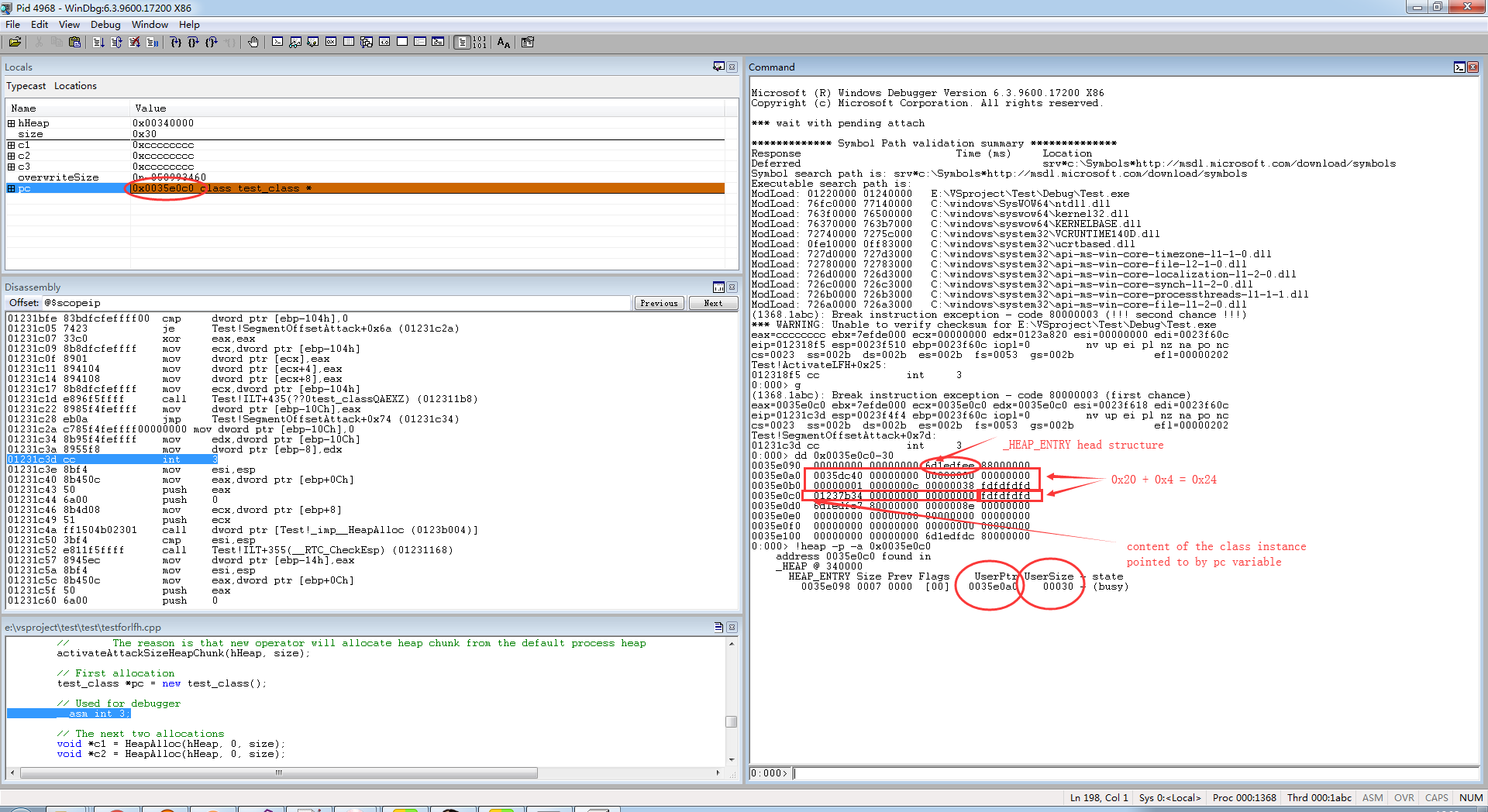Click the Disassembly Offset input field

click(337, 303)
